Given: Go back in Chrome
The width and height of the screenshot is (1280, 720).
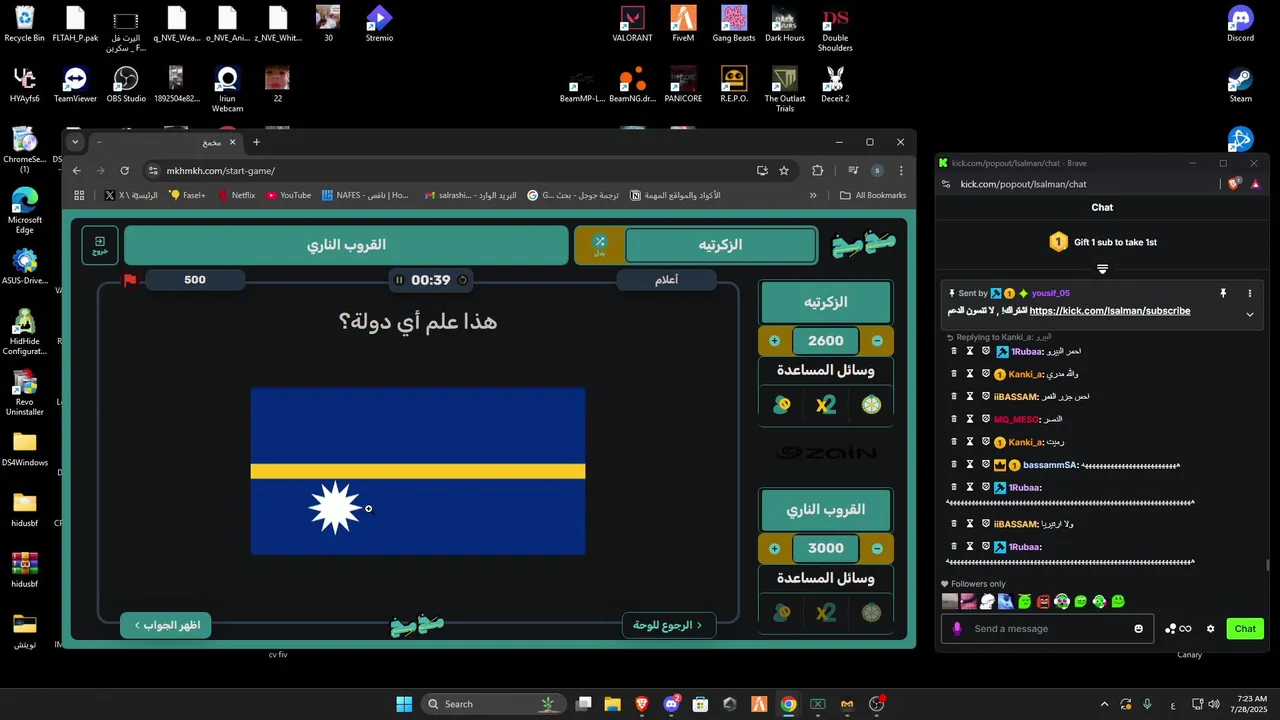Looking at the screenshot, I should tap(77, 170).
